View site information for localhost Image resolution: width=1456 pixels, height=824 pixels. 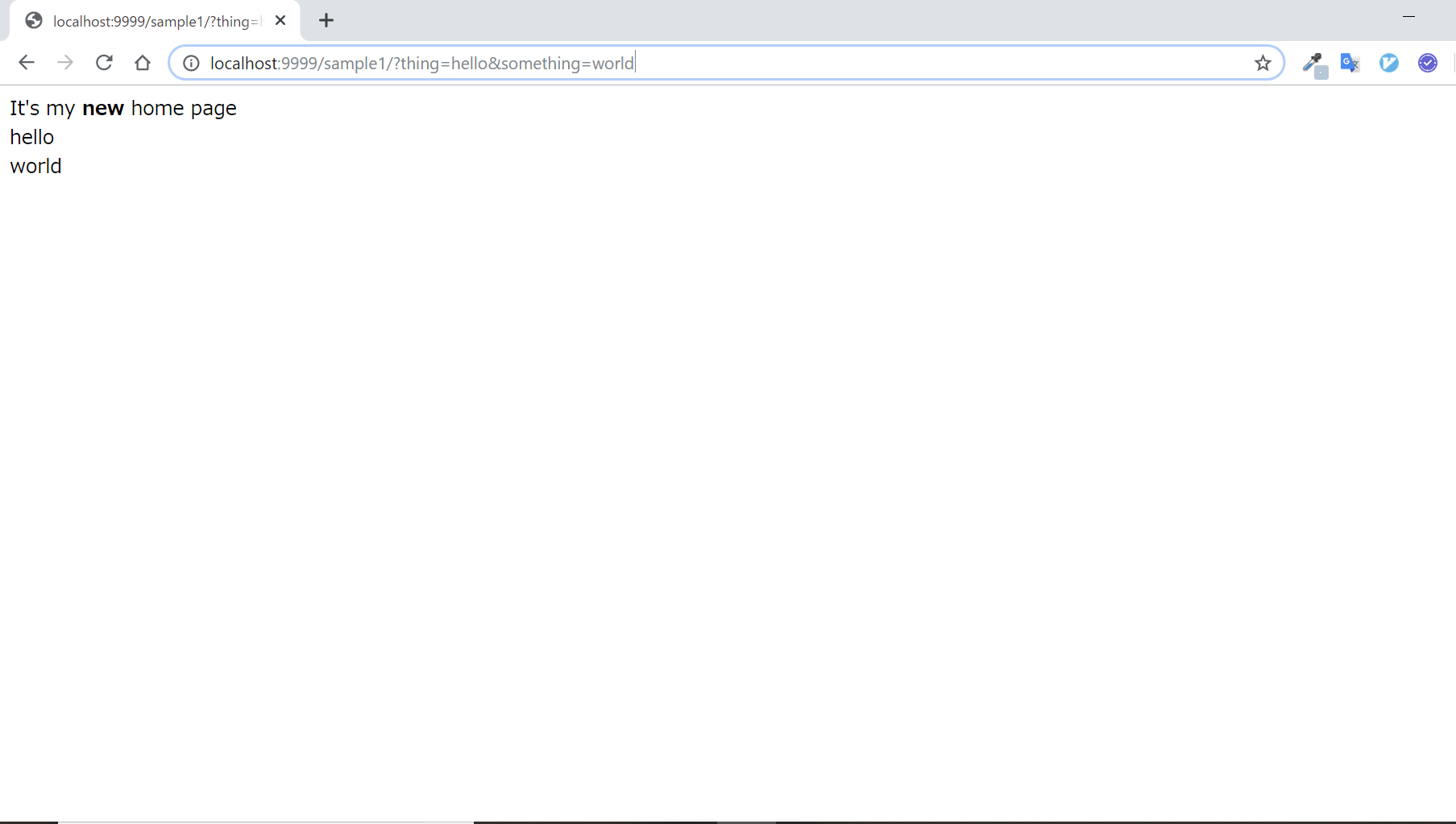pyautogui.click(x=190, y=63)
